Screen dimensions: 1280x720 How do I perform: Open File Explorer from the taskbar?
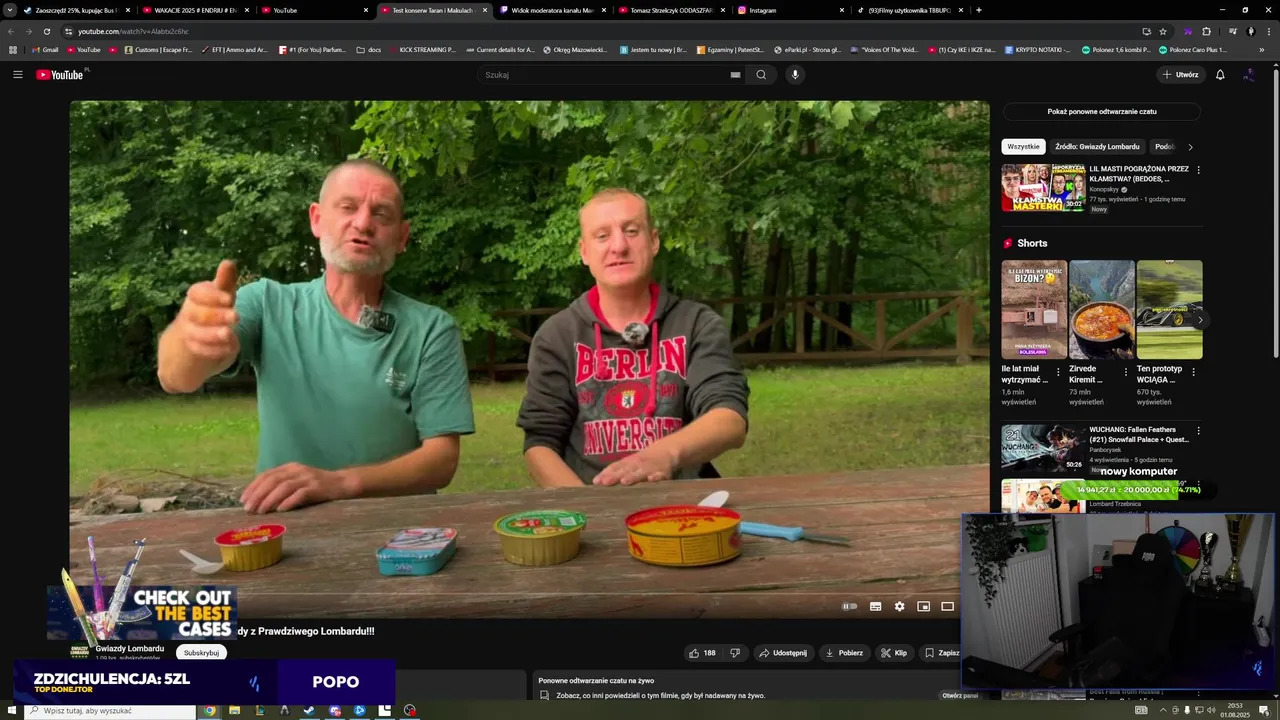click(235, 711)
